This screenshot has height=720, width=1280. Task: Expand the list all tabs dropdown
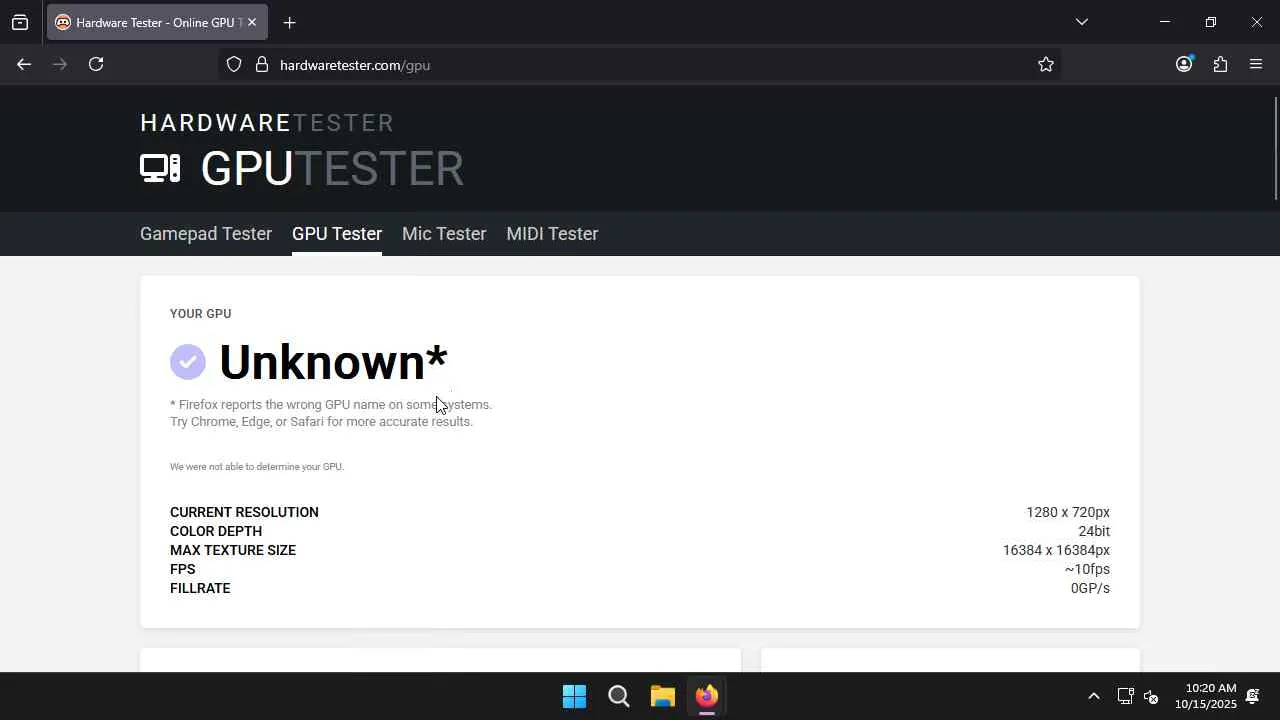1081,22
